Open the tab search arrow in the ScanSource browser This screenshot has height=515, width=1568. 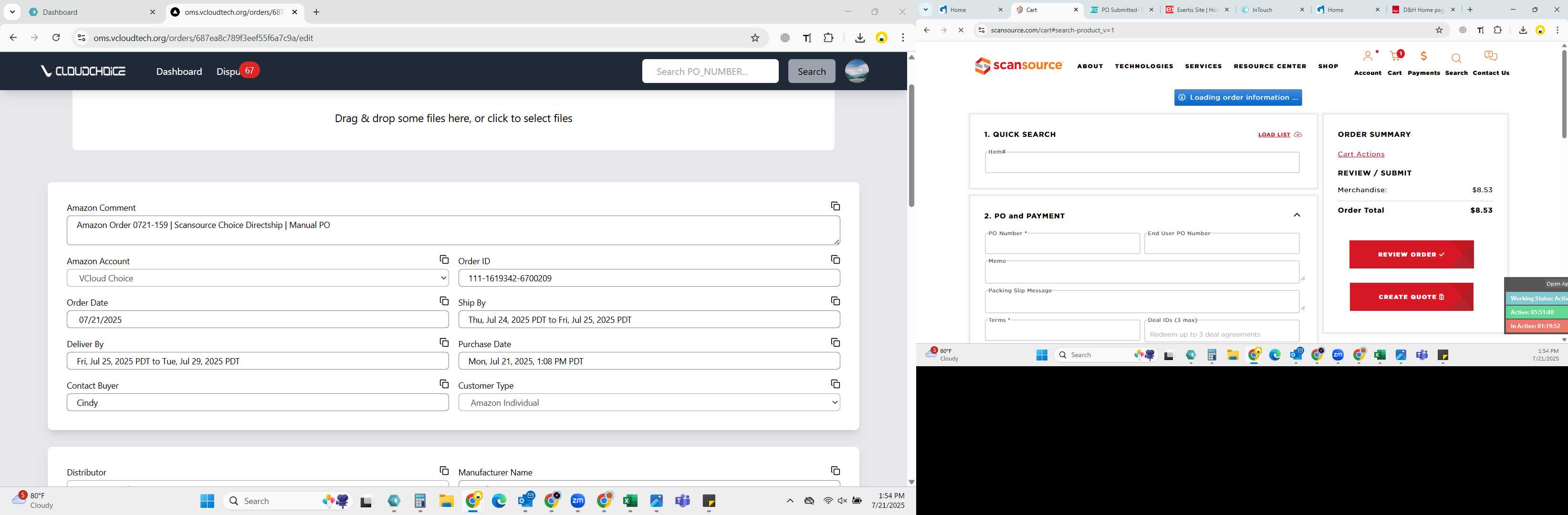tap(925, 9)
